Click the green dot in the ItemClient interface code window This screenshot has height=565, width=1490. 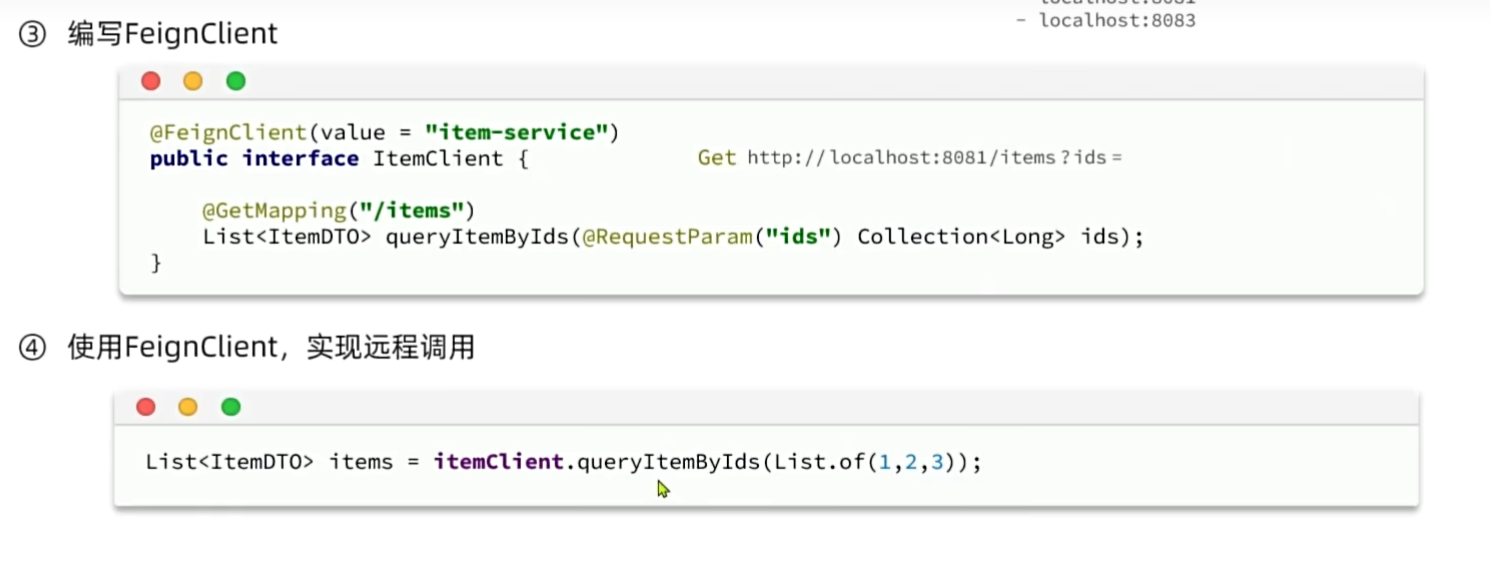pyautogui.click(x=236, y=81)
